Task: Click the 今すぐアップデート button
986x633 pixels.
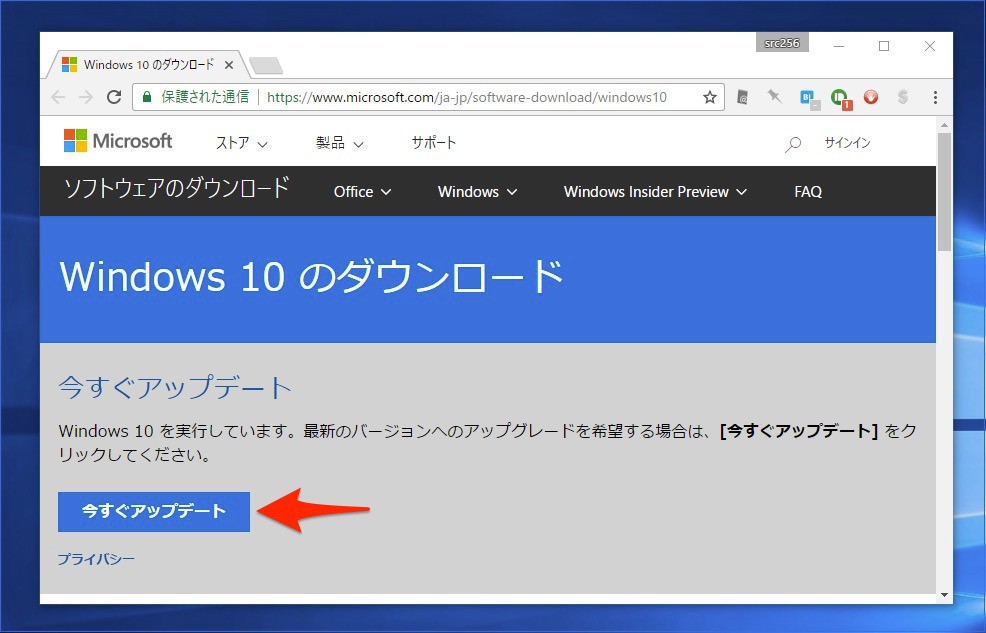Action: [x=154, y=512]
